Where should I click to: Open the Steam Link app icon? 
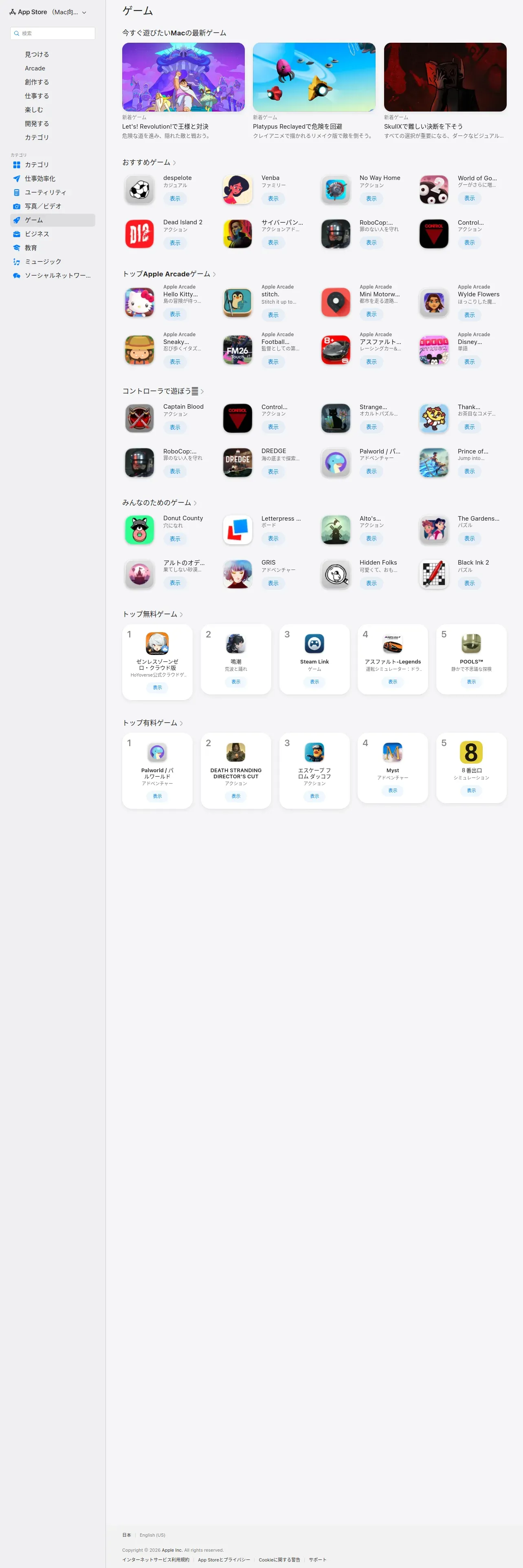click(314, 644)
